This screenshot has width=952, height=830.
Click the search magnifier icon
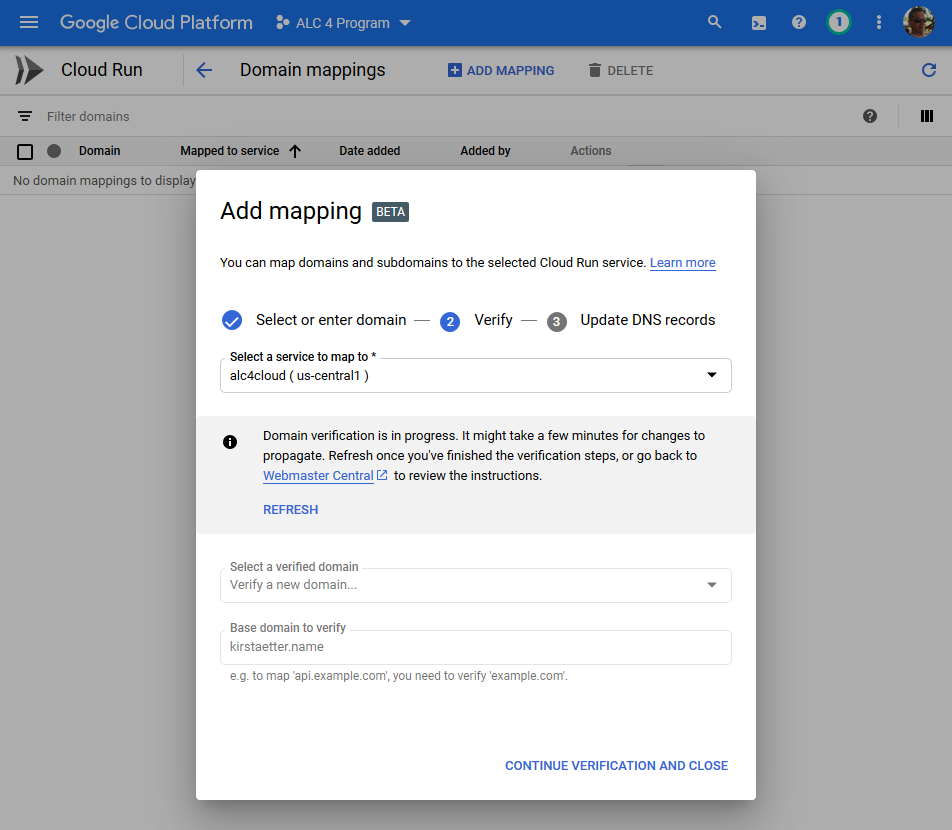(x=715, y=22)
